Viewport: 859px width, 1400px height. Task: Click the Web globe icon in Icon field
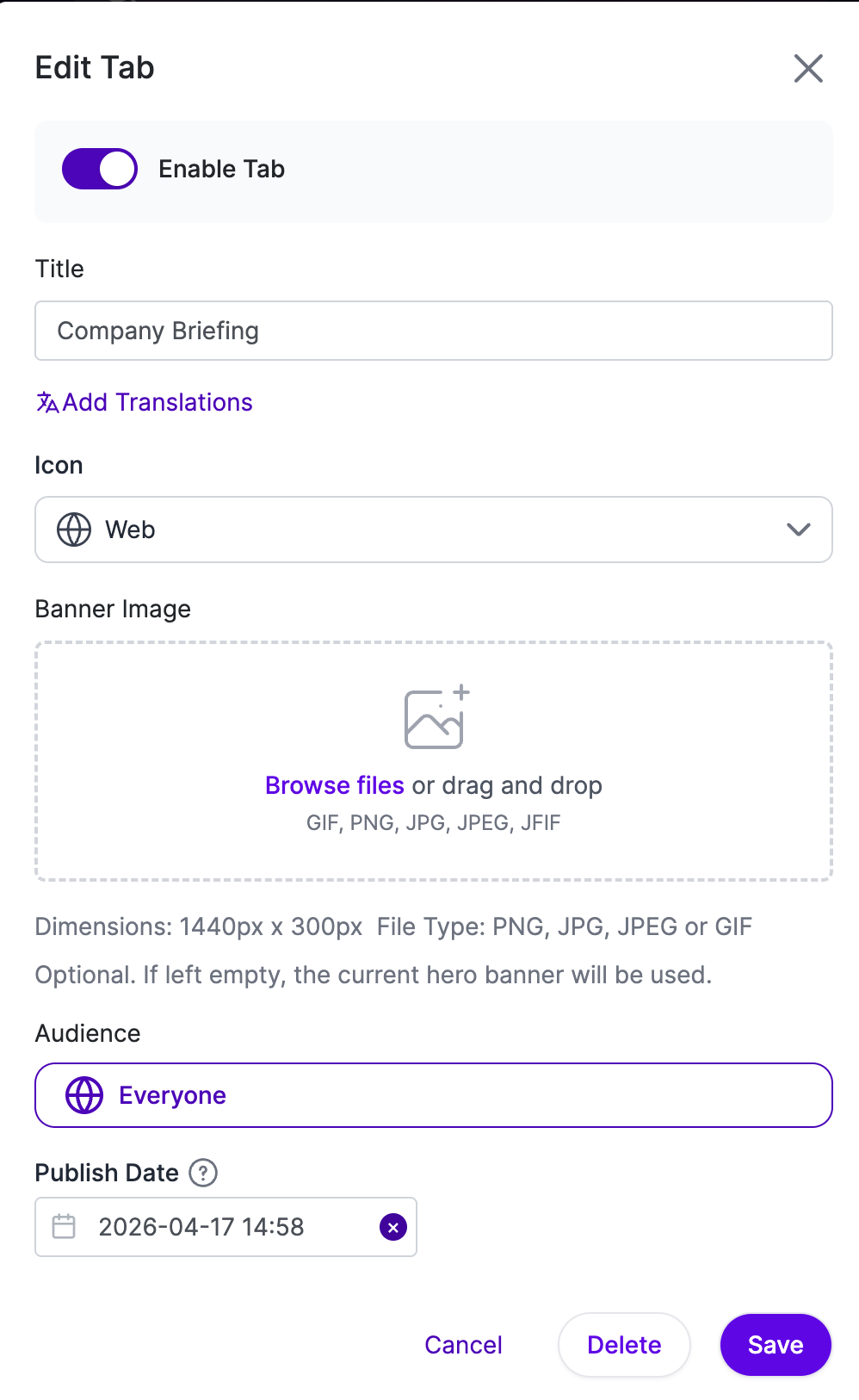[x=74, y=530]
